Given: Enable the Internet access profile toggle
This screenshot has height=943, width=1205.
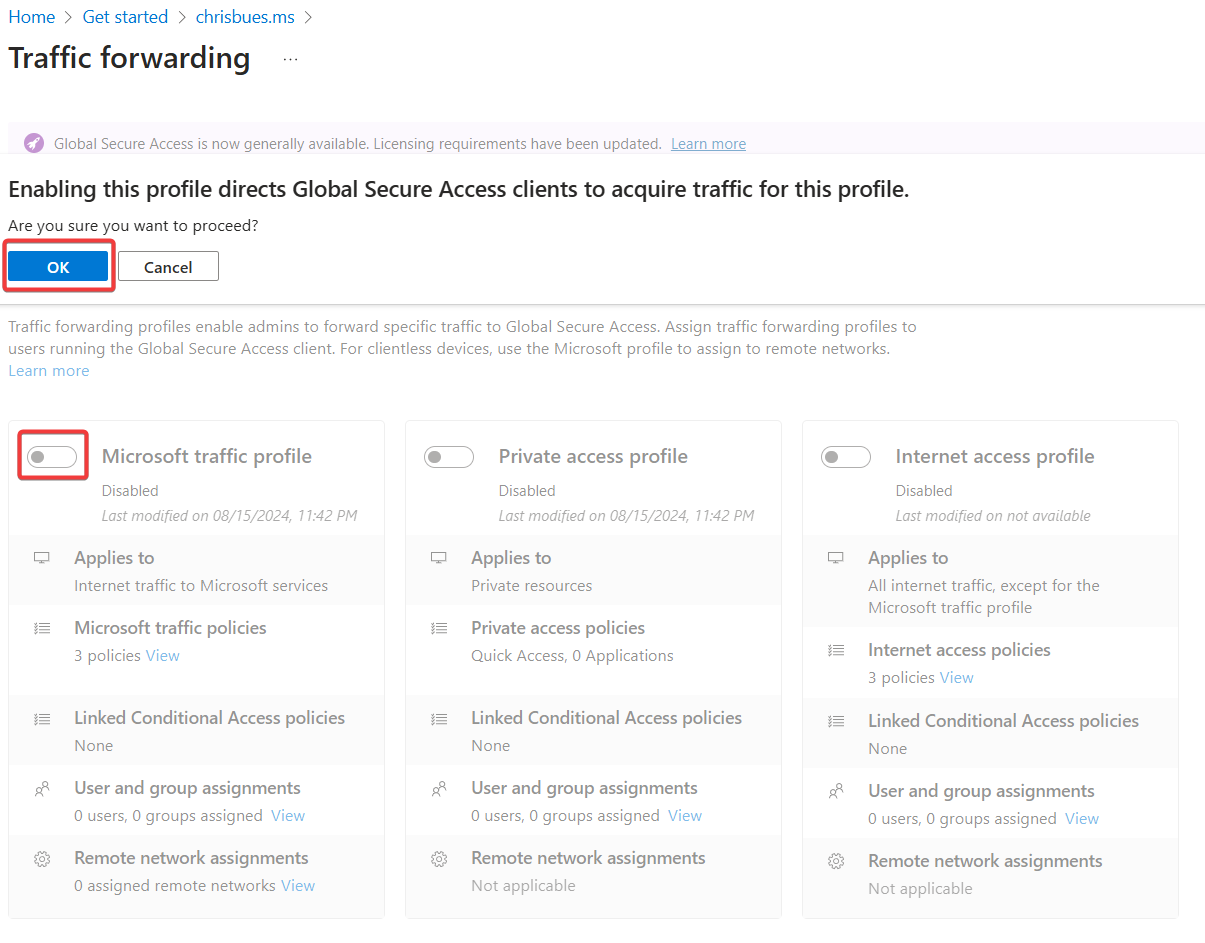Looking at the screenshot, I should pos(846,456).
